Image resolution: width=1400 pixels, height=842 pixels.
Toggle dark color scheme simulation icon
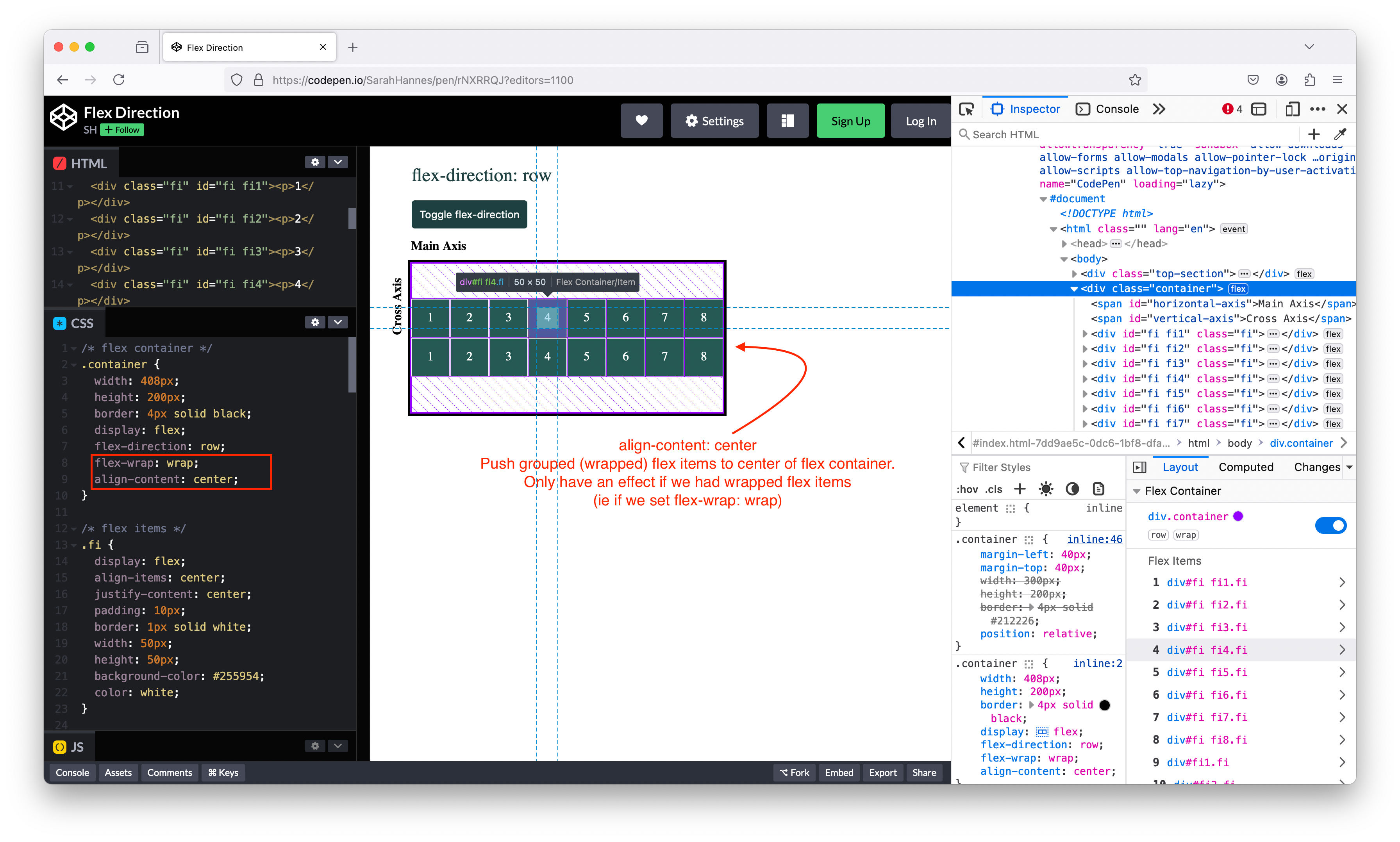point(1072,489)
